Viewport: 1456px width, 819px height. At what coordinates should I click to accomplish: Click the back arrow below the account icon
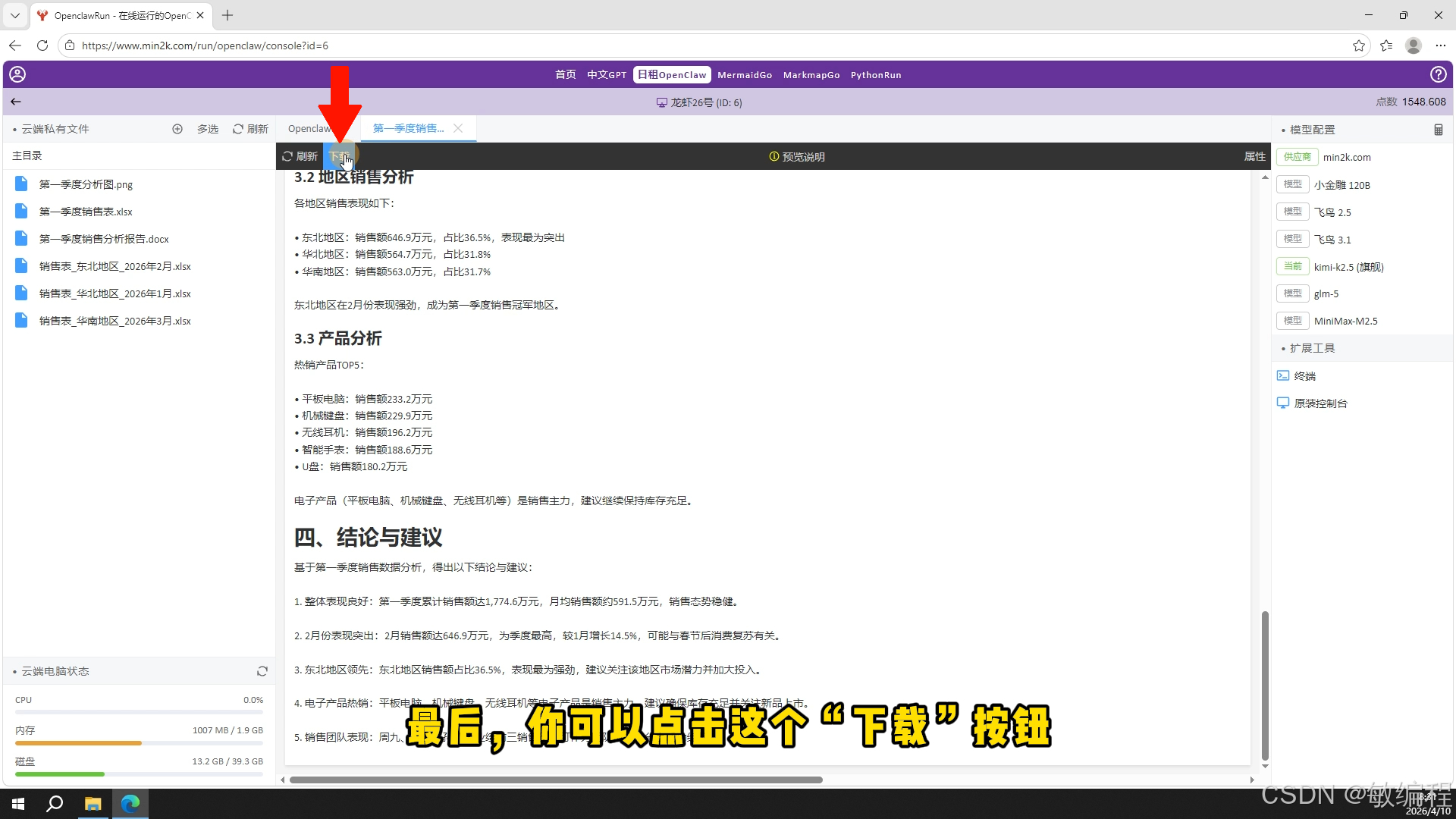coord(16,102)
